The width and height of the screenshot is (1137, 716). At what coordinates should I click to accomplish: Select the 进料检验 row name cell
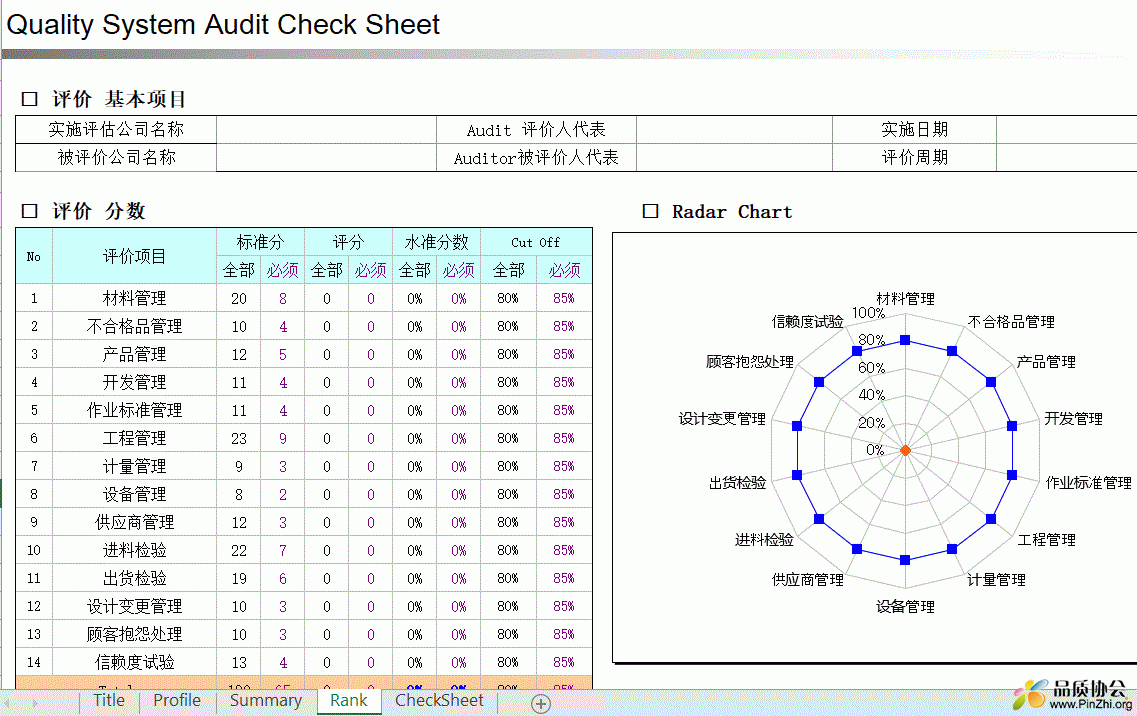[134, 550]
